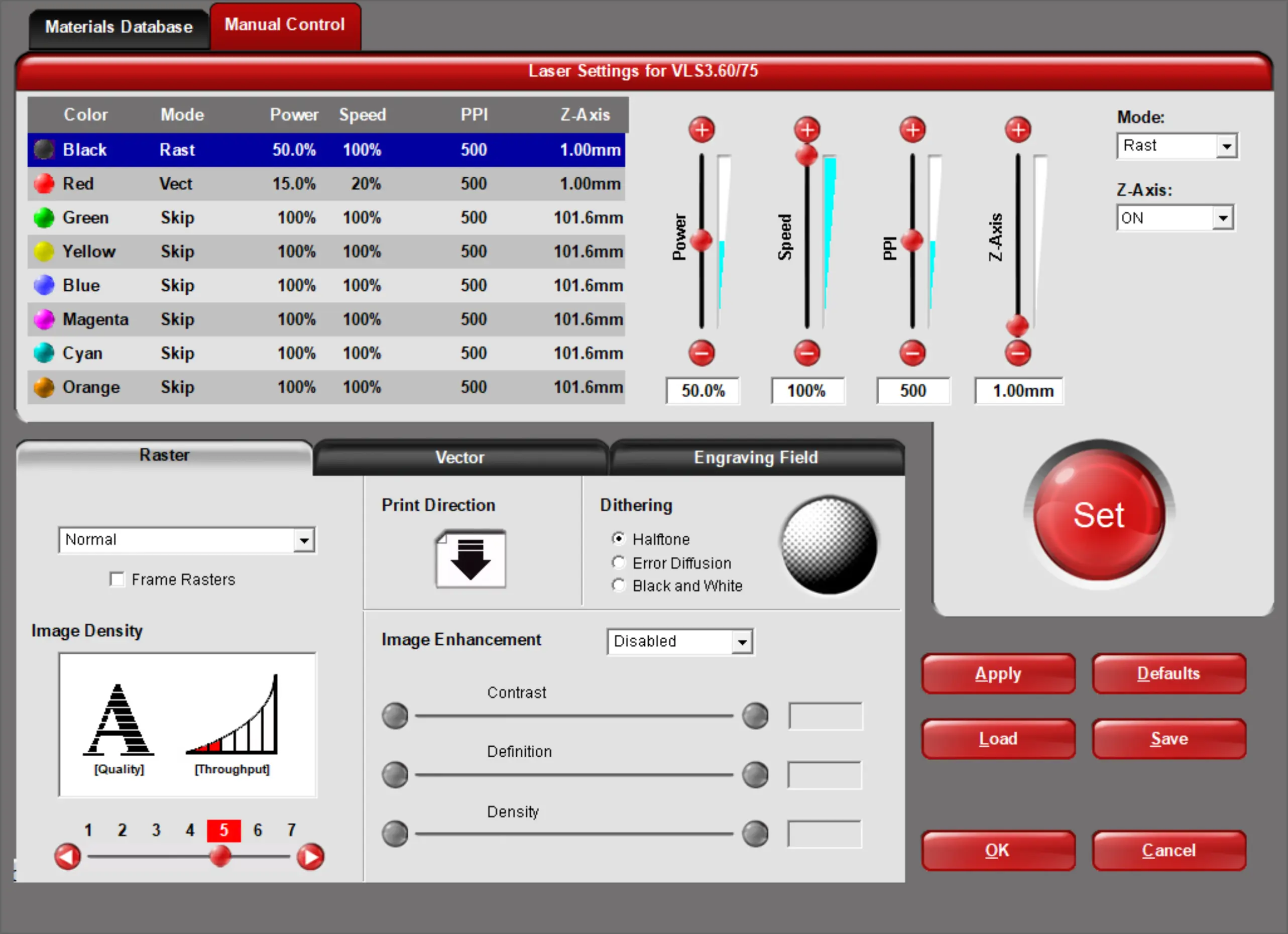This screenshot has height=934, width=1288.
Task: Select the Cyan color ball
Action: tap(44, 353)
